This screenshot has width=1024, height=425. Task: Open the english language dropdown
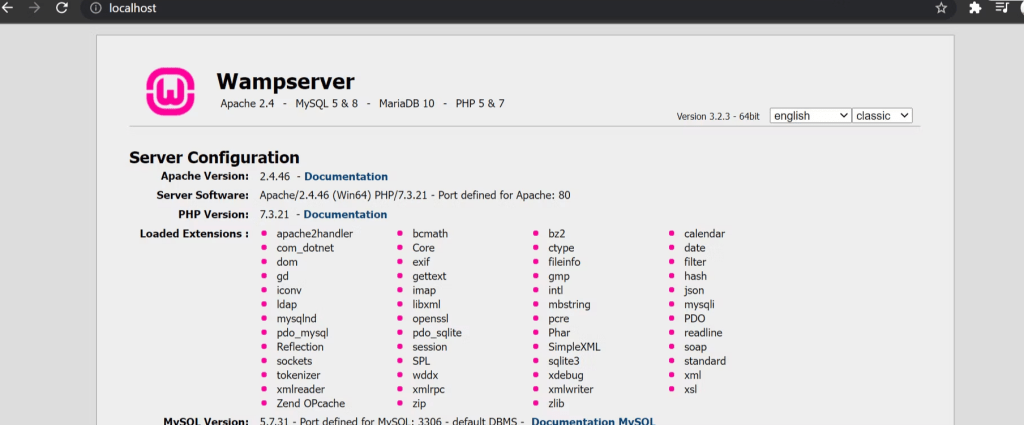point(810,116)
